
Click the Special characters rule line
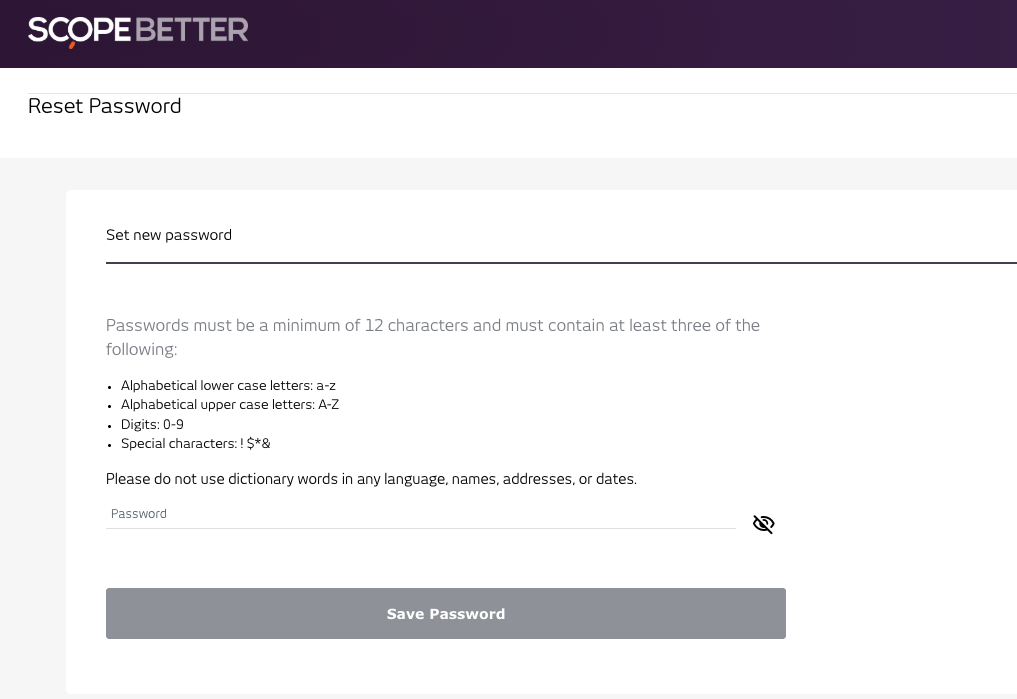click(x=196, y=444)
